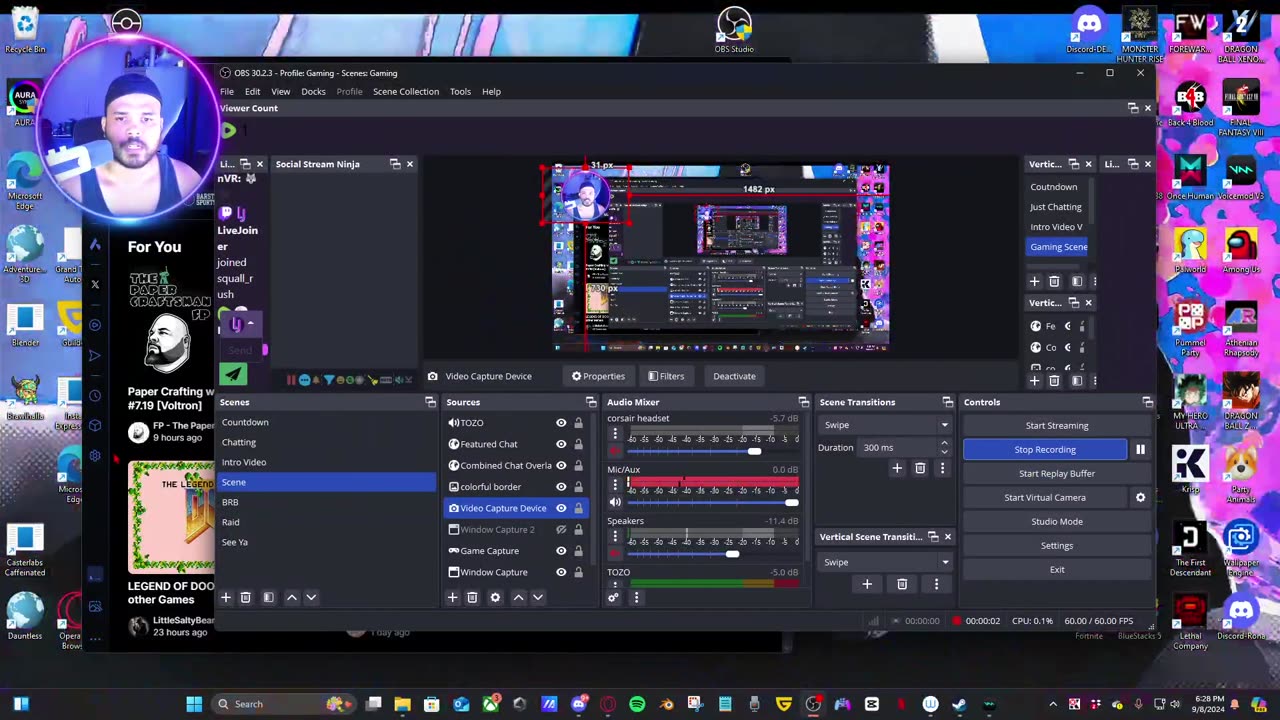
Task: Open advanced audio properties gears icon
Action: click(x=613, y=597)
